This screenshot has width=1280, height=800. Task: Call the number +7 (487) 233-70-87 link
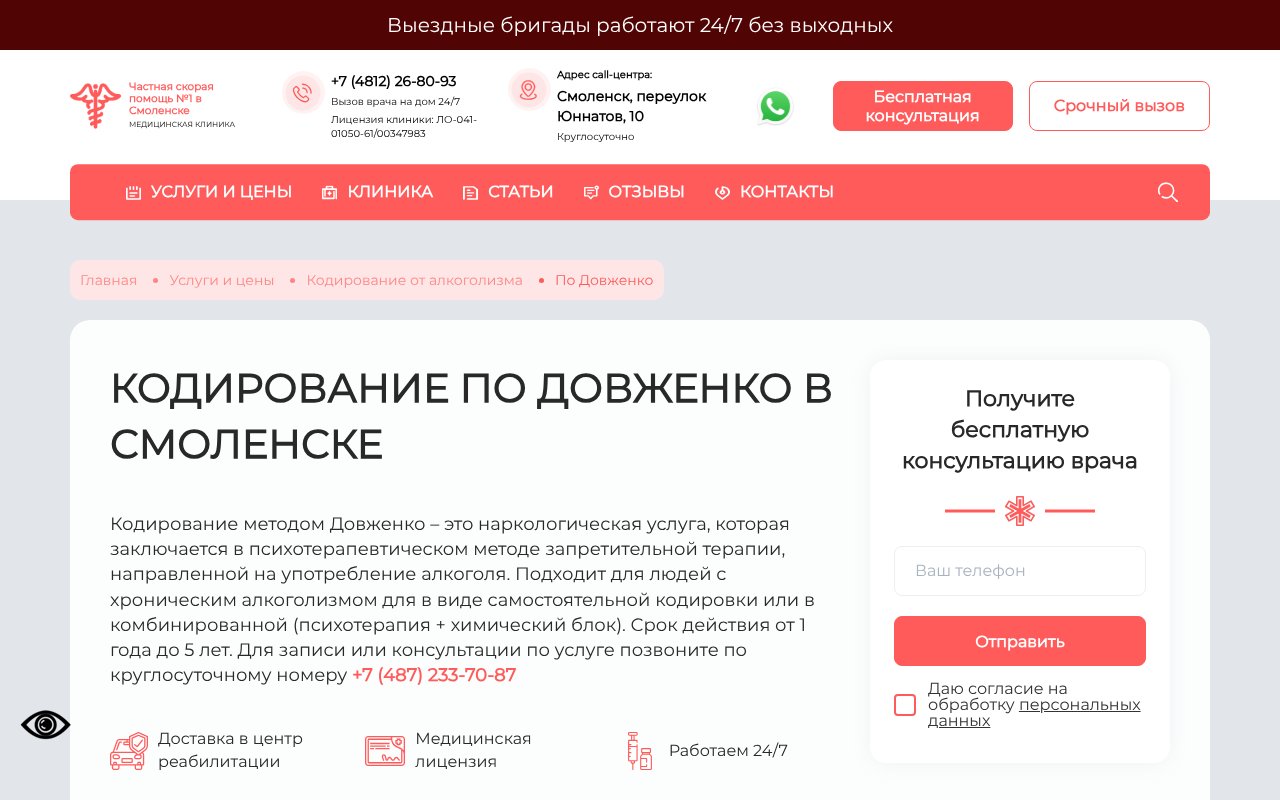434,675
